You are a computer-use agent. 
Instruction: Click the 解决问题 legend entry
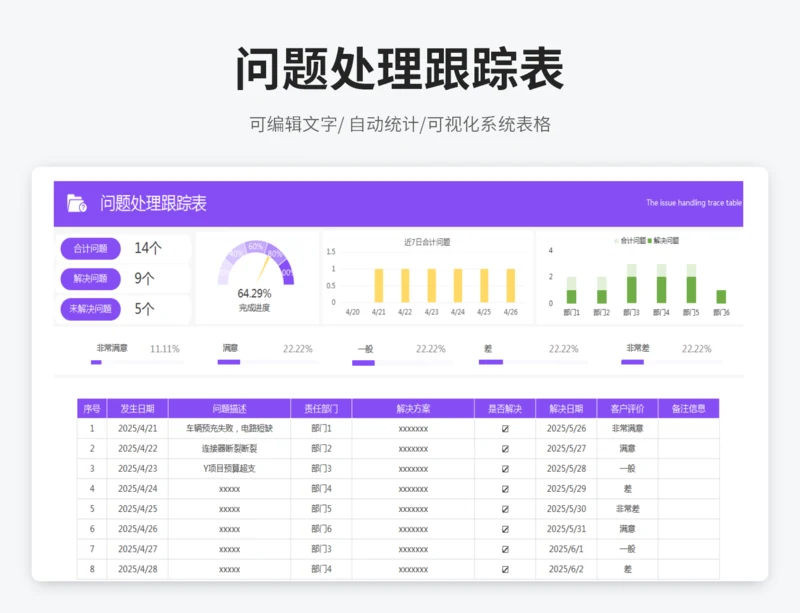[x=663, y=240]
